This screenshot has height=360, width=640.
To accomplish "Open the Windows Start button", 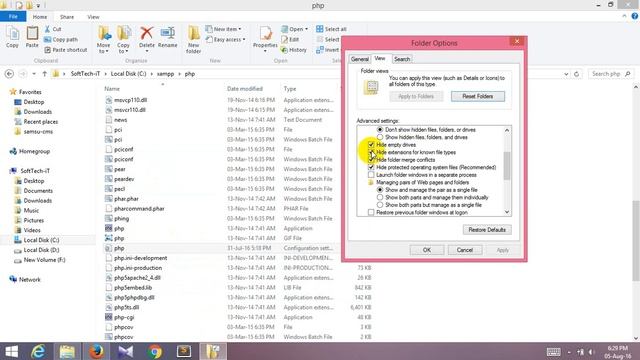I will (x=11, y=351).
